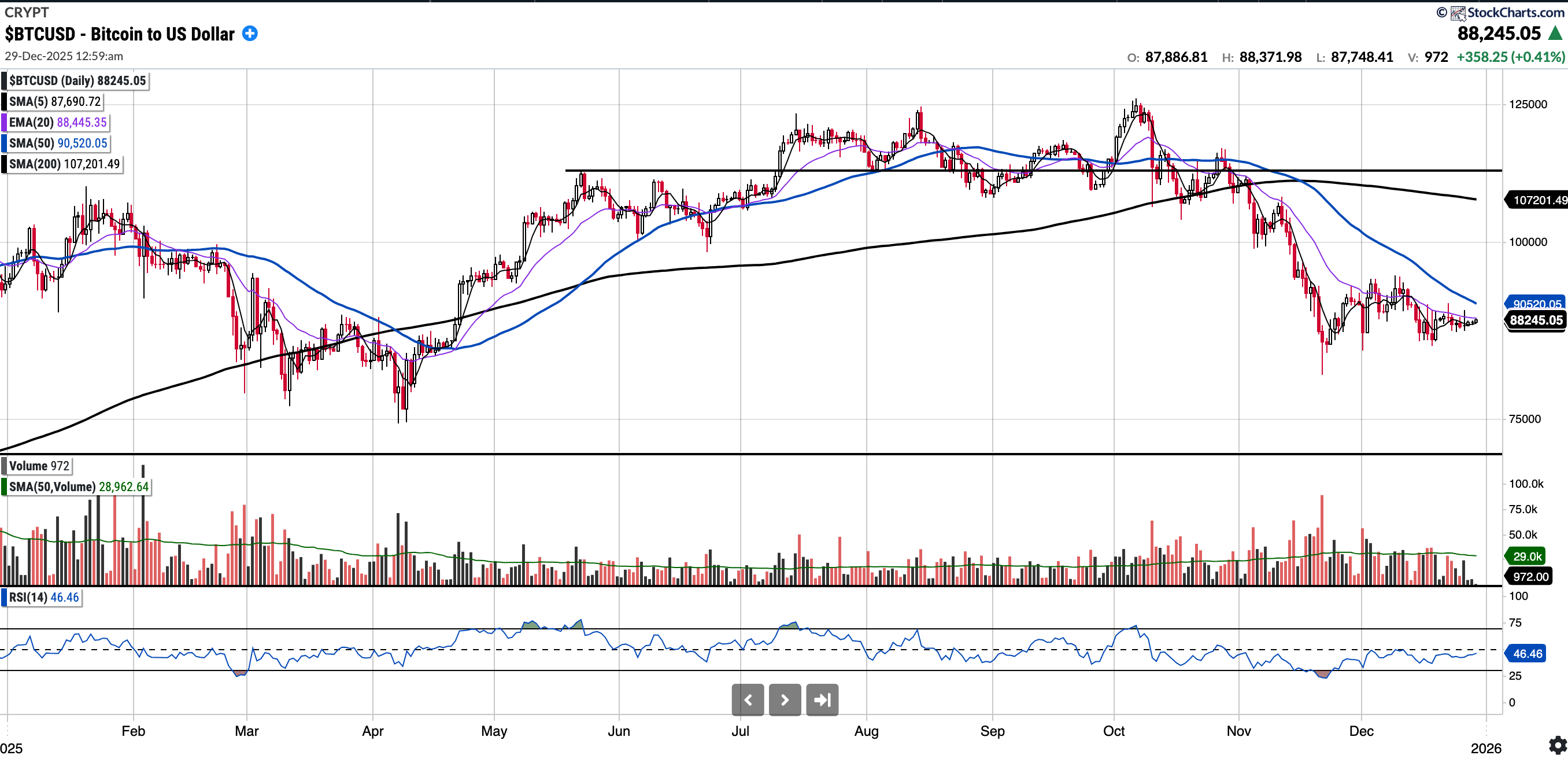Click the Volume legend label

(39, 466)
